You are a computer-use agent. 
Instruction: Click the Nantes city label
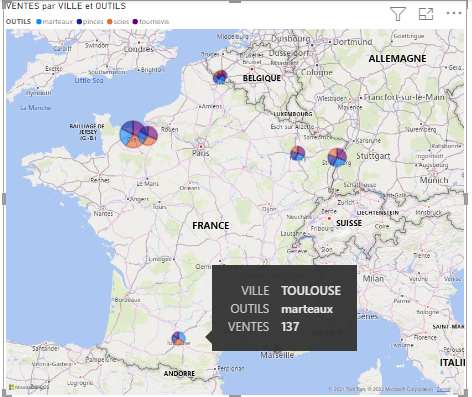click(x=103, y=214)
